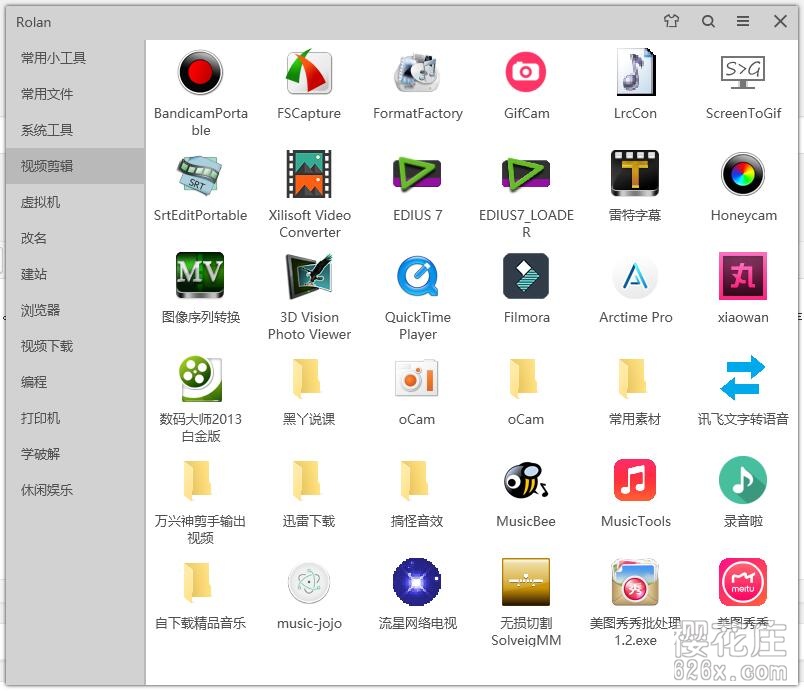
Task: Launch 流星网络电视
Action: point(417,582)
